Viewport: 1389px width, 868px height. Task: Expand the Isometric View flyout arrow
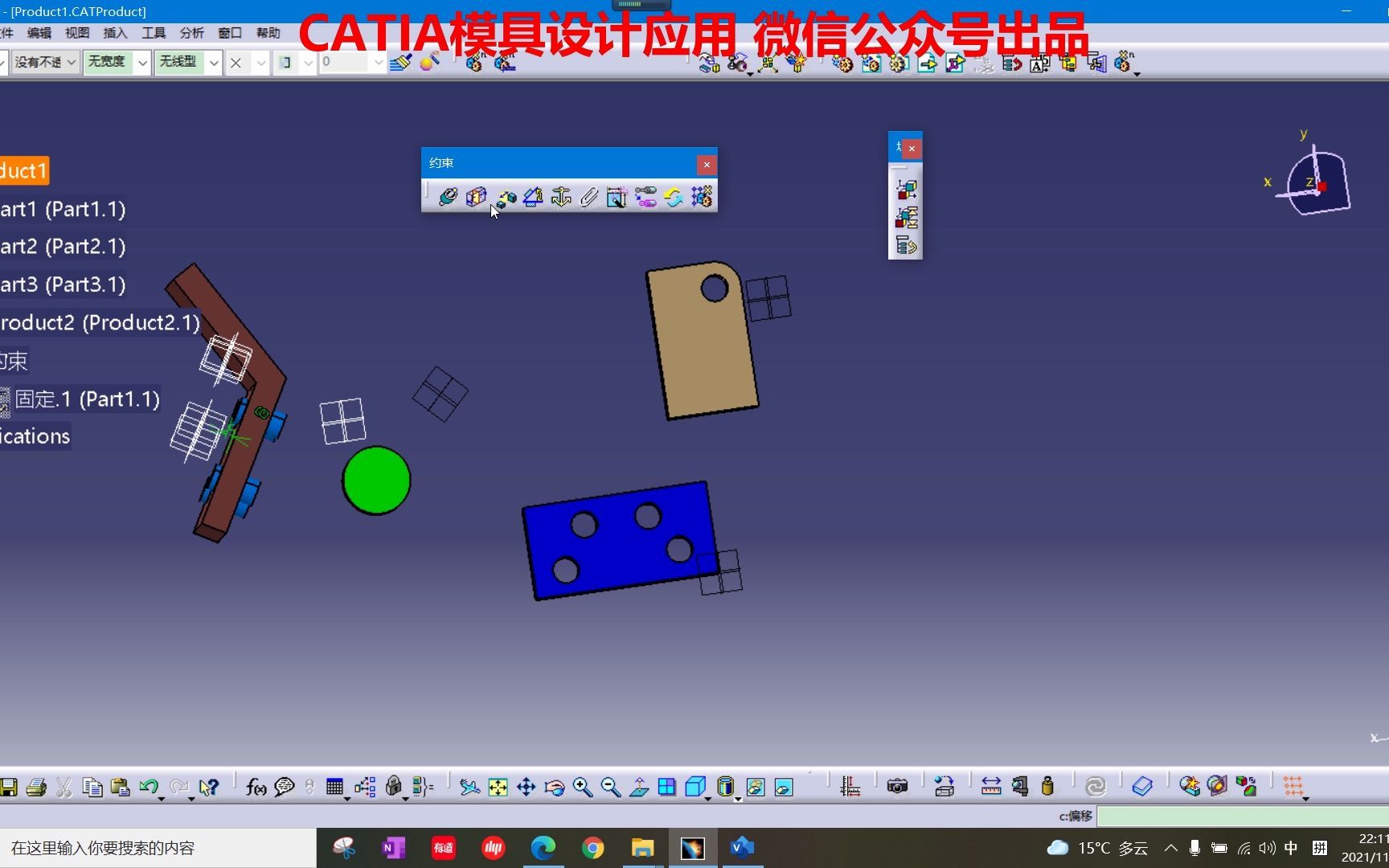pyautogui.click(x=708, y=798)
